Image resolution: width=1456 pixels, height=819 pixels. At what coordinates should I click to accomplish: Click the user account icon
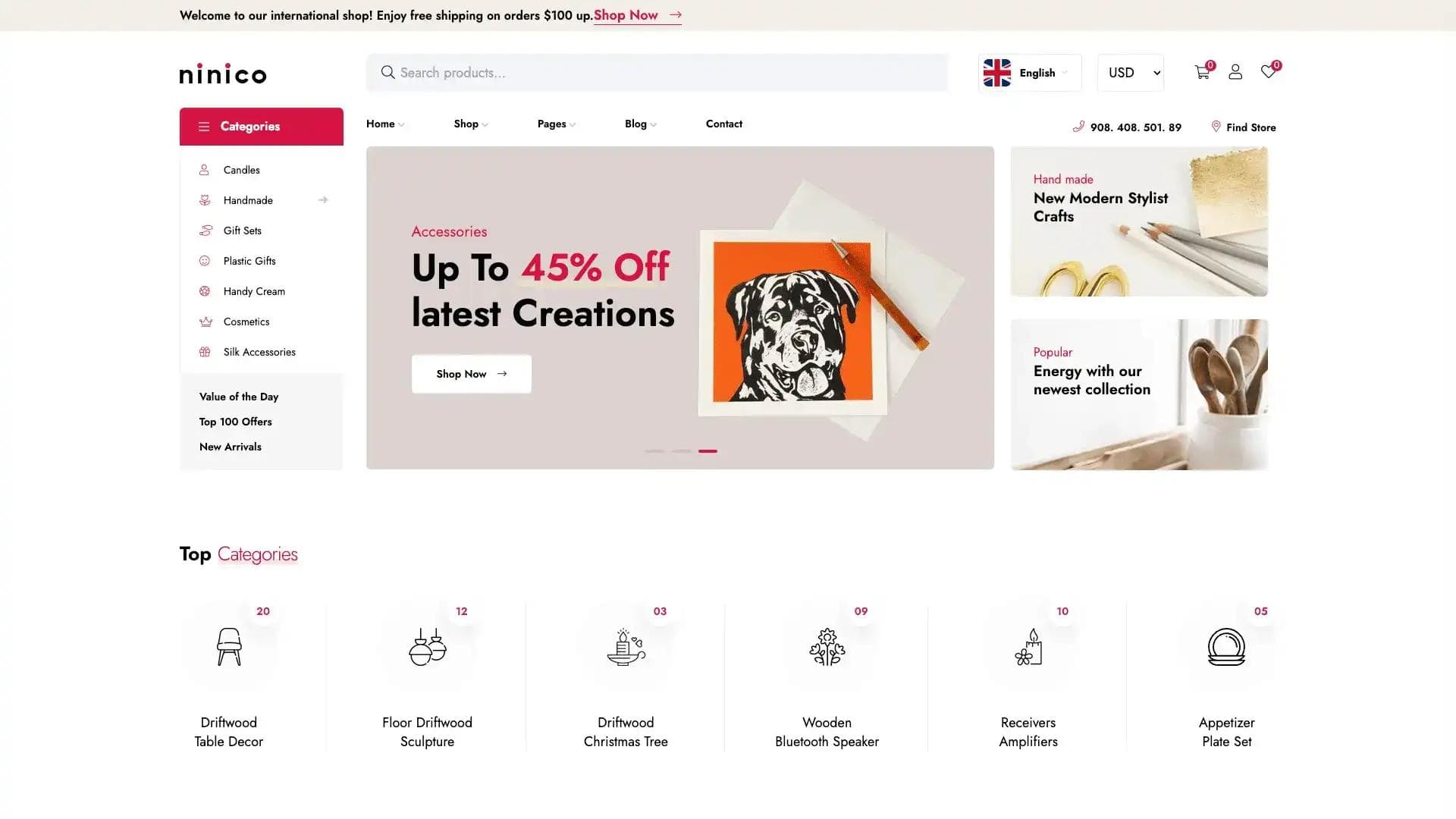[x=1235, y=72]
